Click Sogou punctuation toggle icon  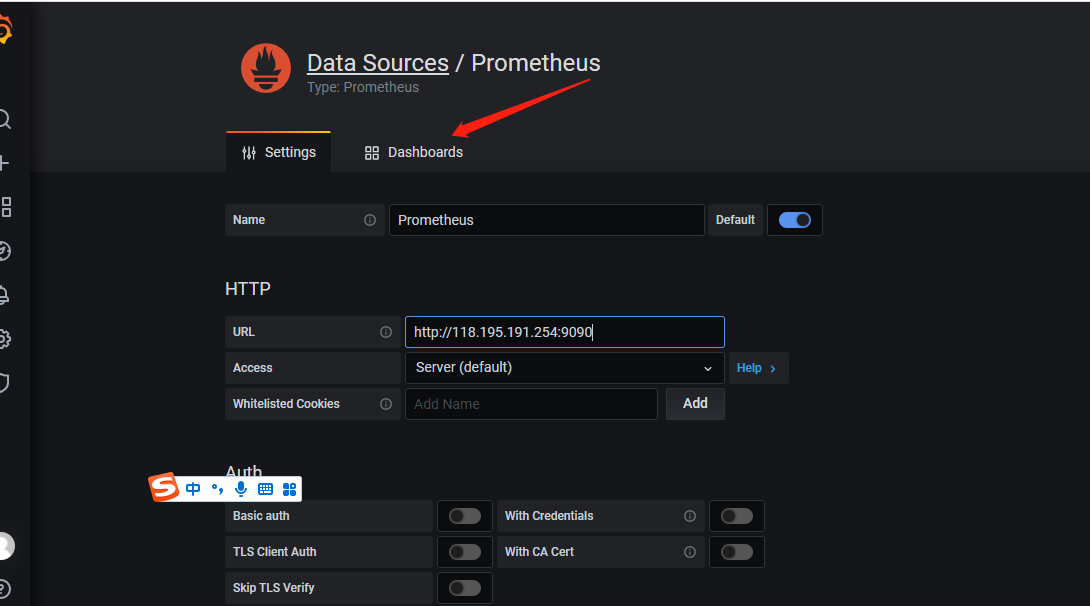[218, 489]
